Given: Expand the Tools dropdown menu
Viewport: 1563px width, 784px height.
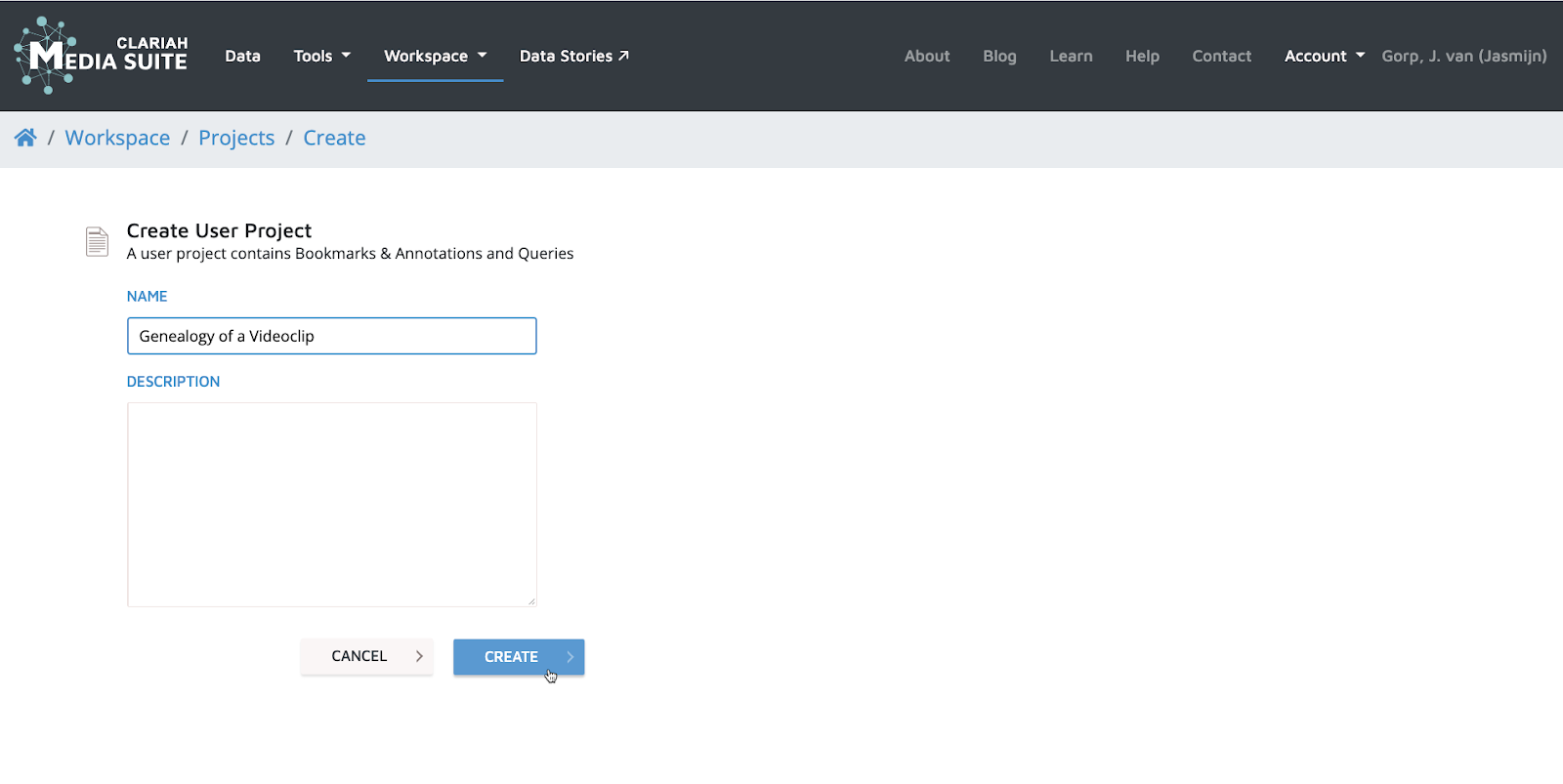Looking at the screenshot, I should point(321,56).
